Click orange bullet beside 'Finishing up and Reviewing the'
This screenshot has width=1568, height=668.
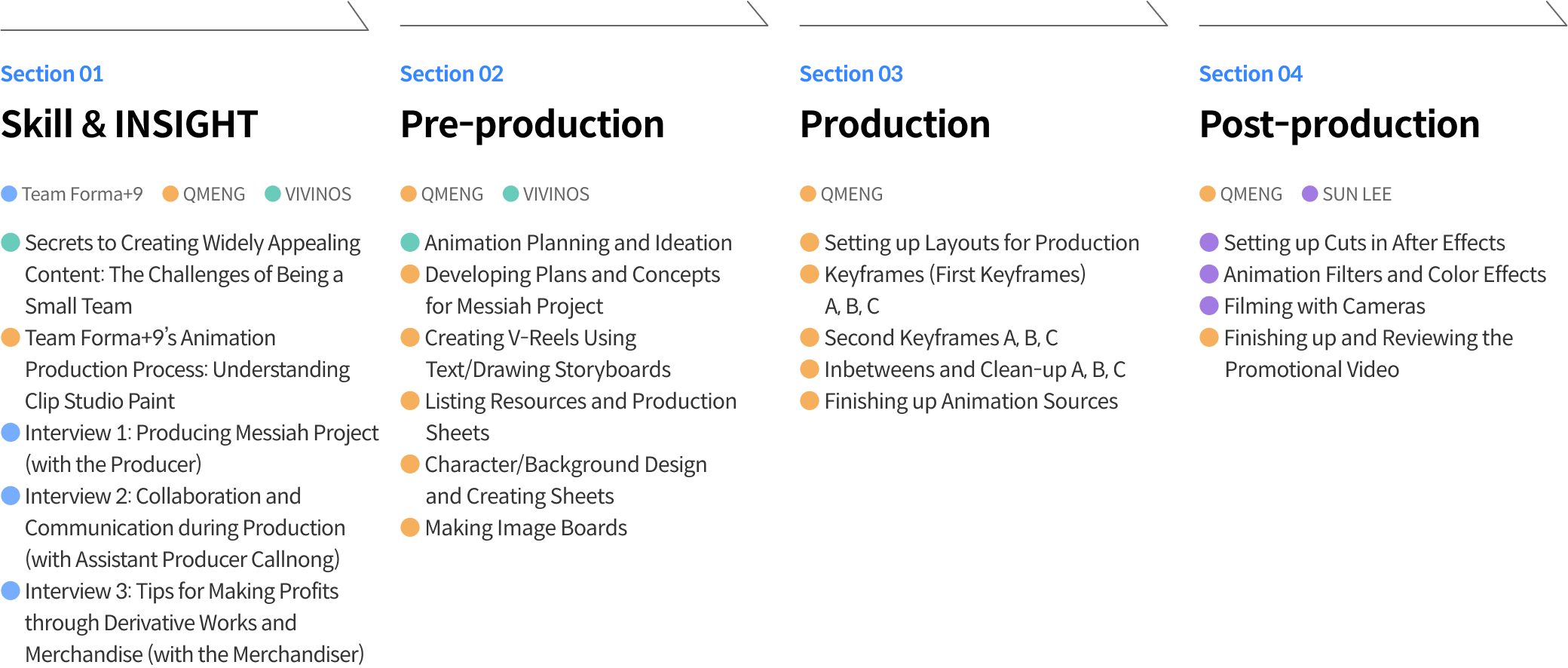click(x=1209, y=337)
